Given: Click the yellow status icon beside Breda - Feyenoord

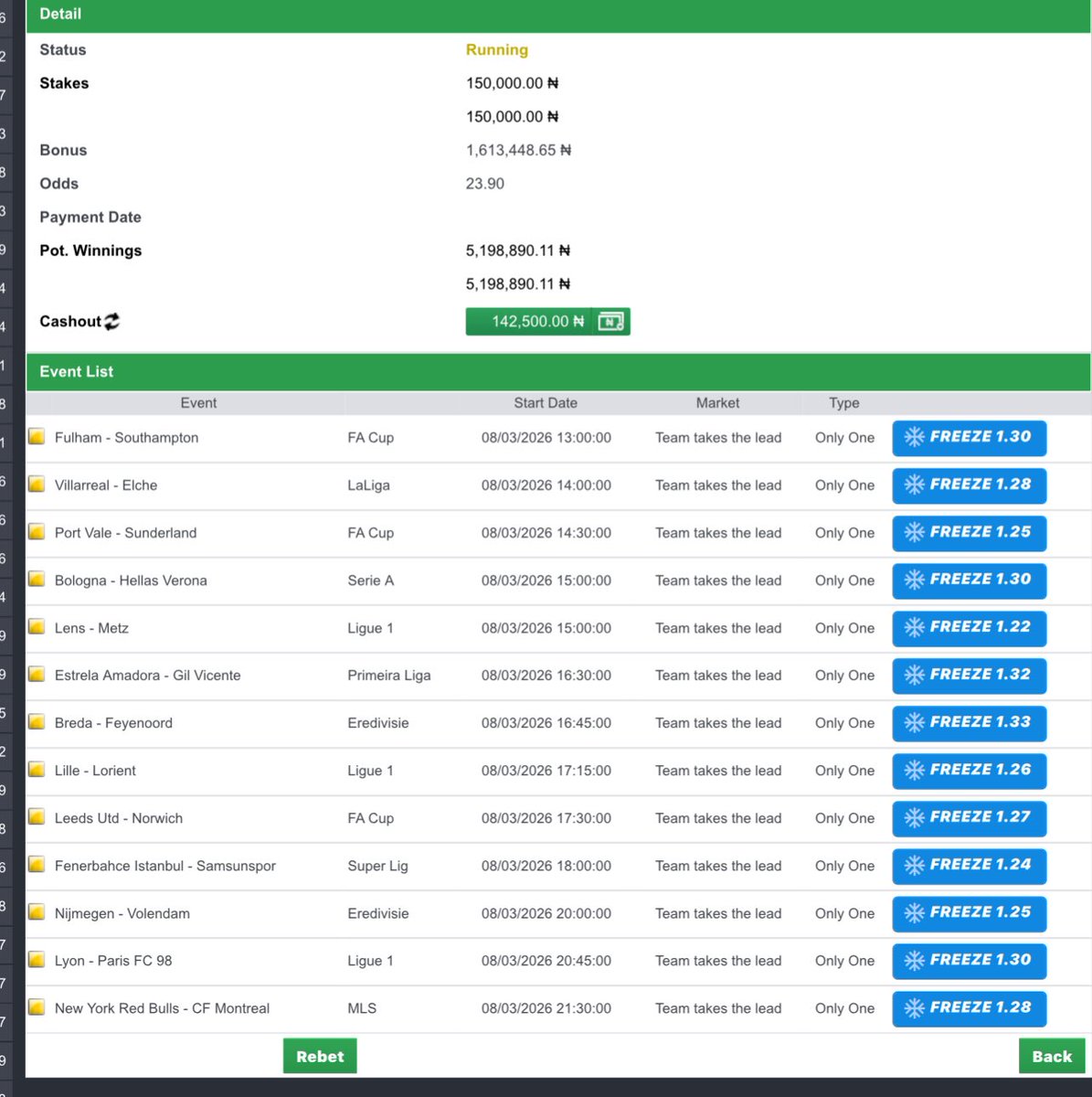Looking at the screenshot, I should (37, 721).
